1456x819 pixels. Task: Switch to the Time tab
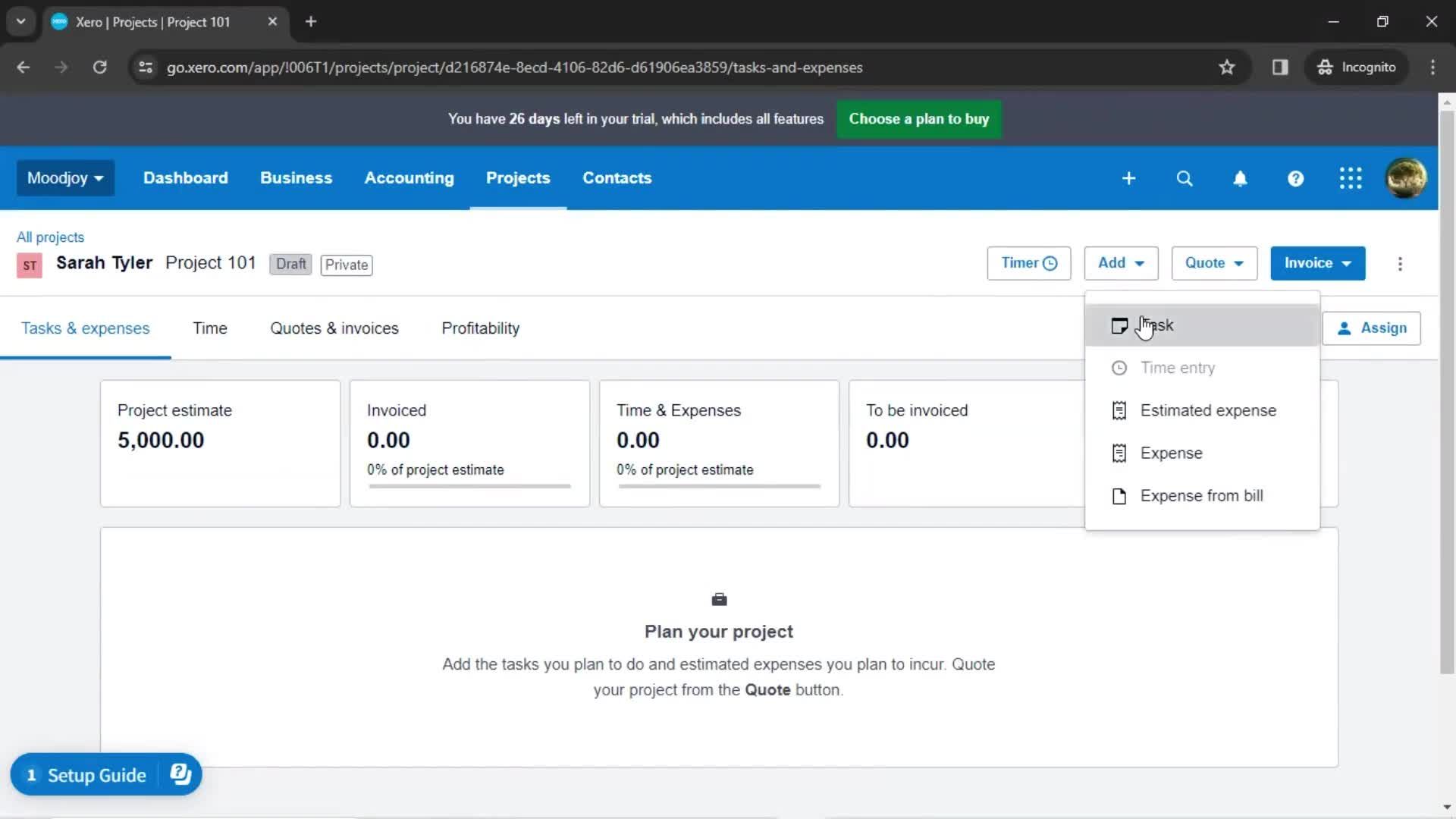coord(210,328)
